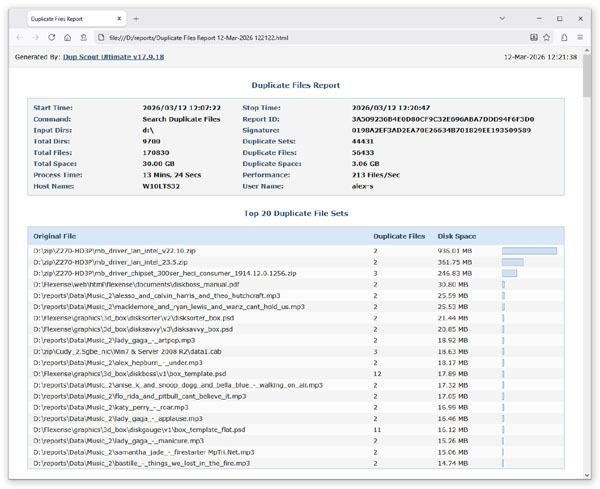Select the walking_on_air.mp3 file path

pyautogui.click(x=178, y=385)
